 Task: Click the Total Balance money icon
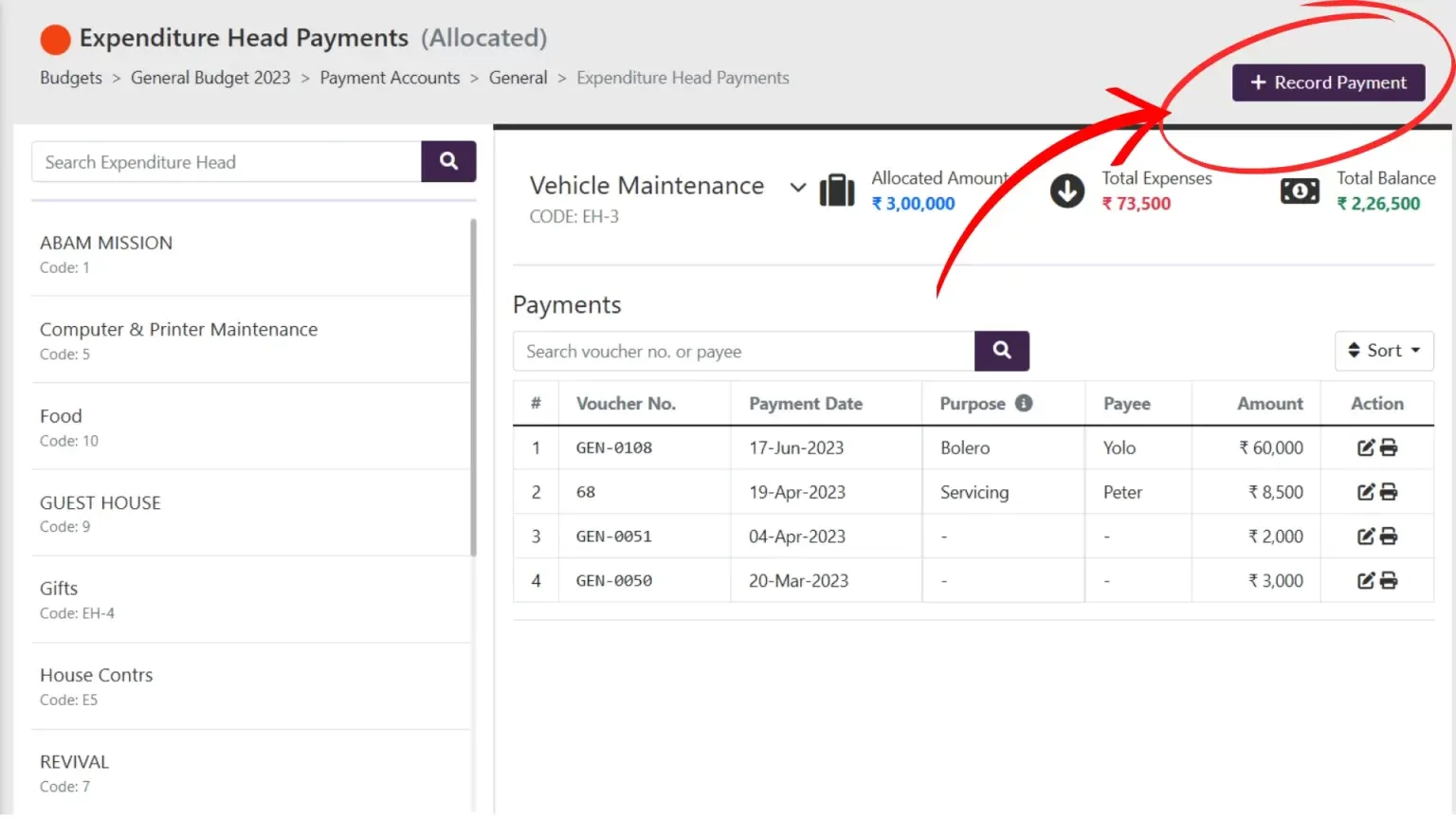pyautogui.click(x=1300, y=191)
